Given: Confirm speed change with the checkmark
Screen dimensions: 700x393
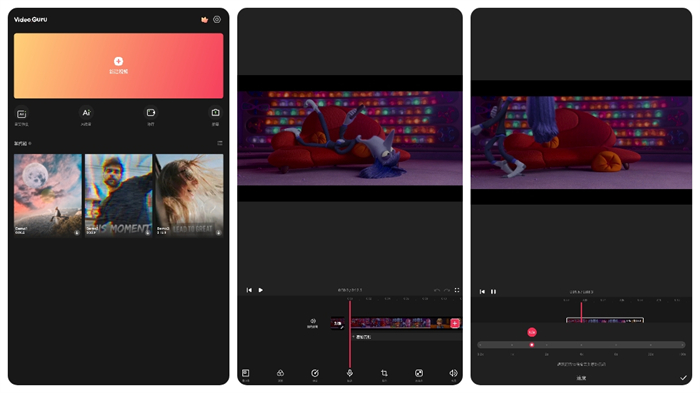Looking at the screenshot, I should [683, 378].
